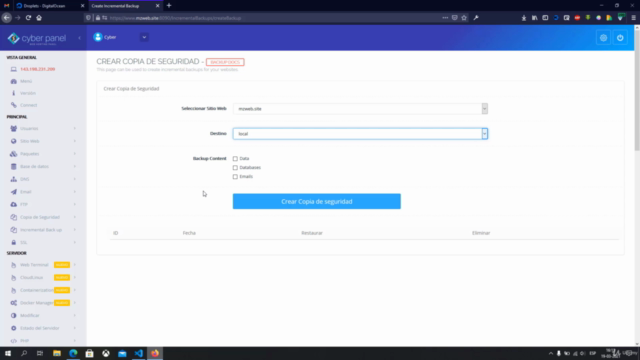This screenshot has height=360, width=640.
Task: Open the Seleccionar Sitio Web dropdown
Action: click(360, 109)
